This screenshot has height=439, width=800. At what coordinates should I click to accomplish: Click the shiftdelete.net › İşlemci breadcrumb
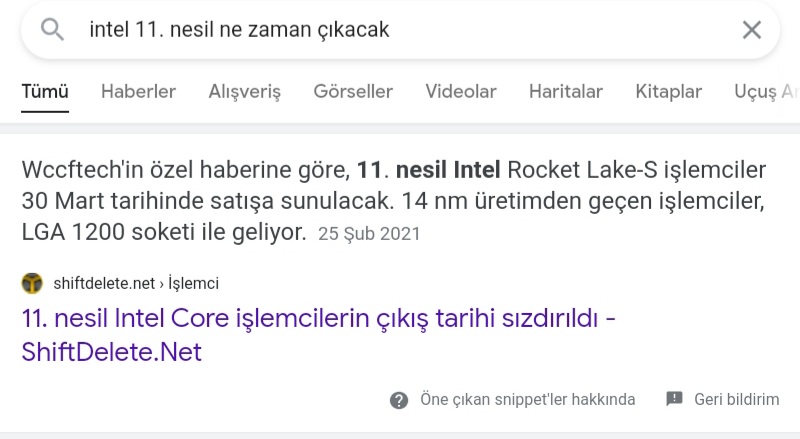click(136, 284)
